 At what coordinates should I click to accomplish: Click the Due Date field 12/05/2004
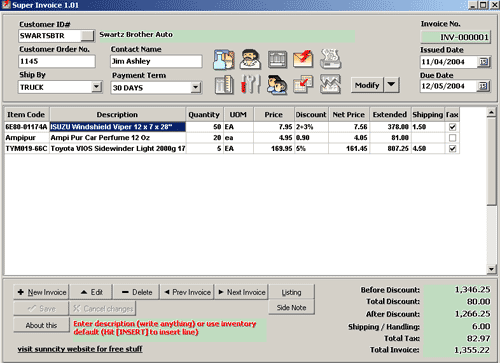click(448, 86)
